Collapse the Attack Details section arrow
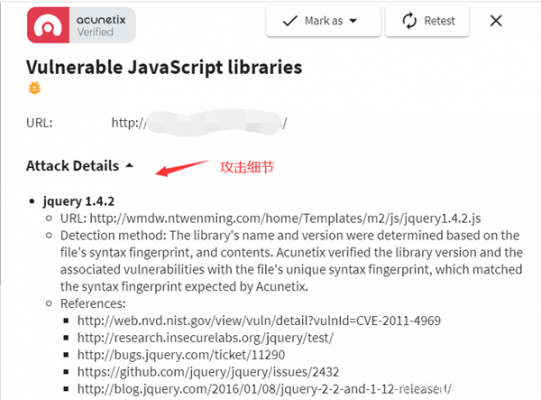 pyautogui.click(x=129, y=166)
